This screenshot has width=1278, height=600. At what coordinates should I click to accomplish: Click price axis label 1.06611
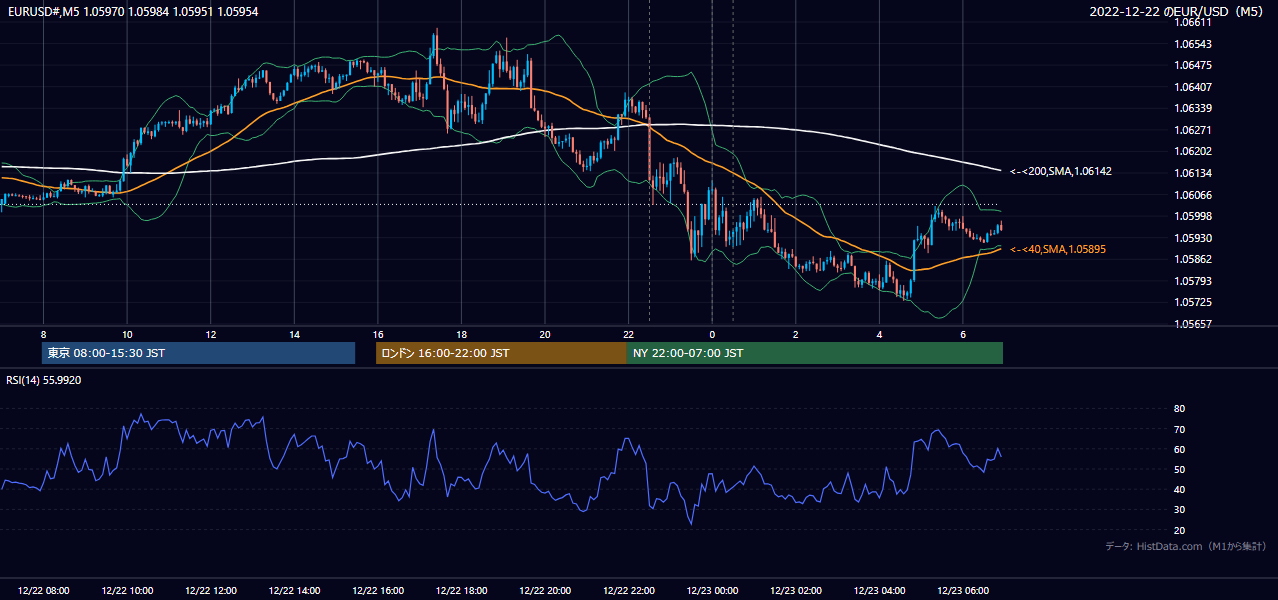(1194, 22)
